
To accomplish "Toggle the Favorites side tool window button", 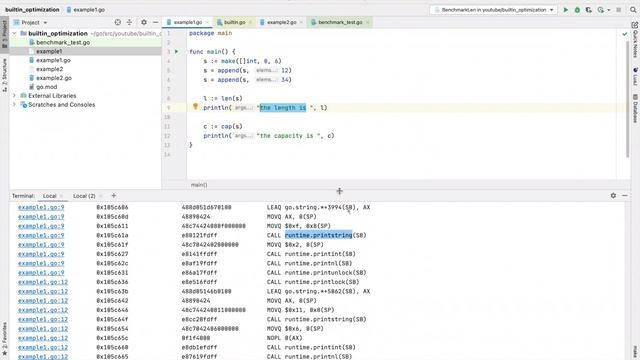I will (4, 338).
